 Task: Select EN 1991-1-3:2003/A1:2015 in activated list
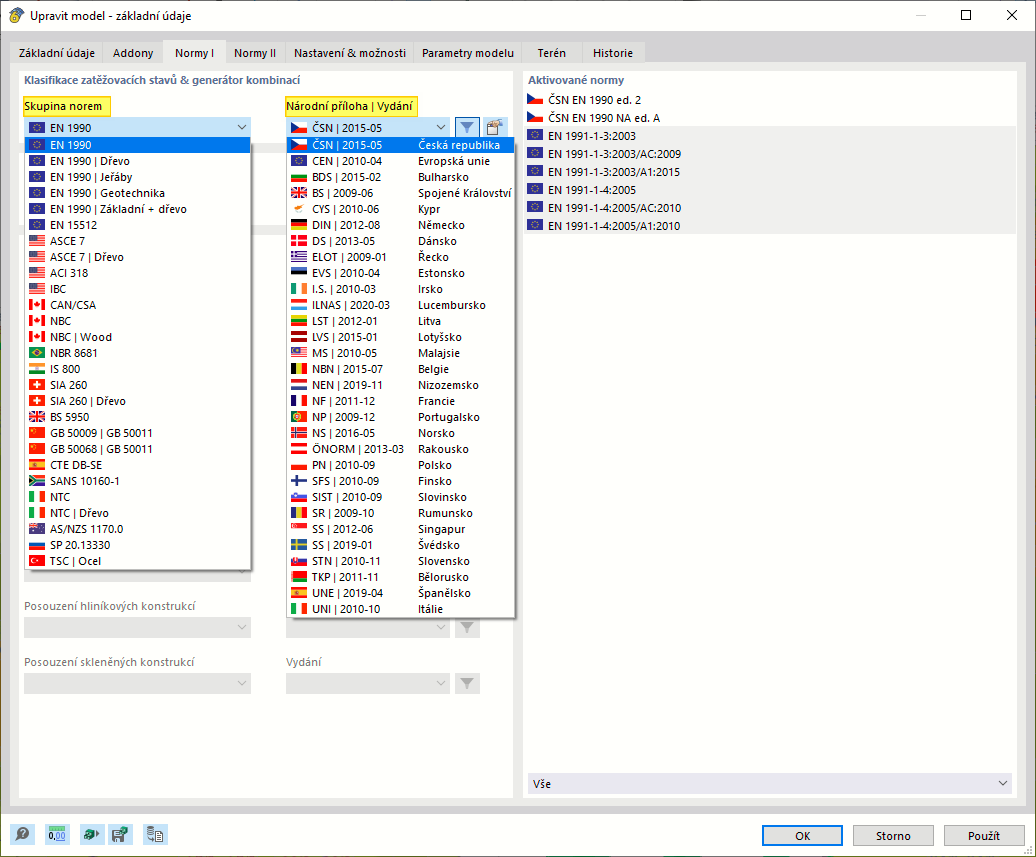(x=770, y=172)
